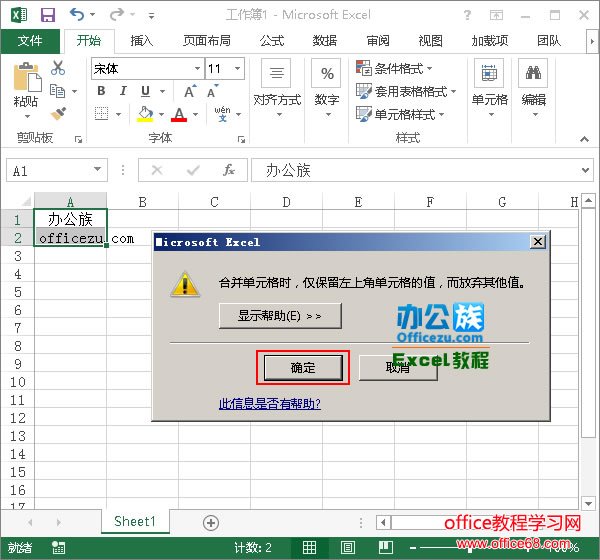Expand the font name dropdown
The image size is (600, 560).
197,69
